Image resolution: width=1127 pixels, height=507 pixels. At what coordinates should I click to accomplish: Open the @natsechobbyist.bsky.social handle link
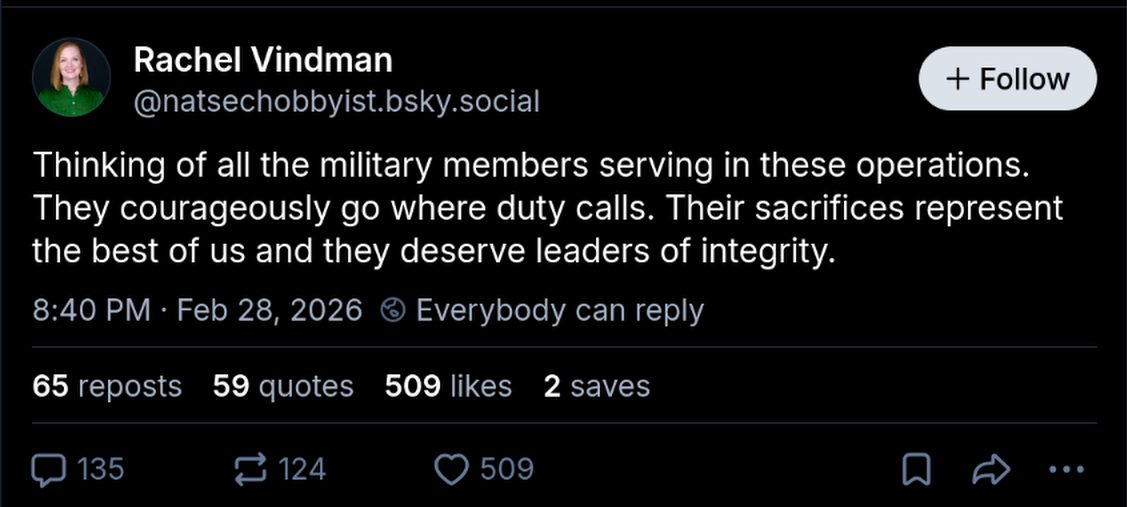(336, 101)
